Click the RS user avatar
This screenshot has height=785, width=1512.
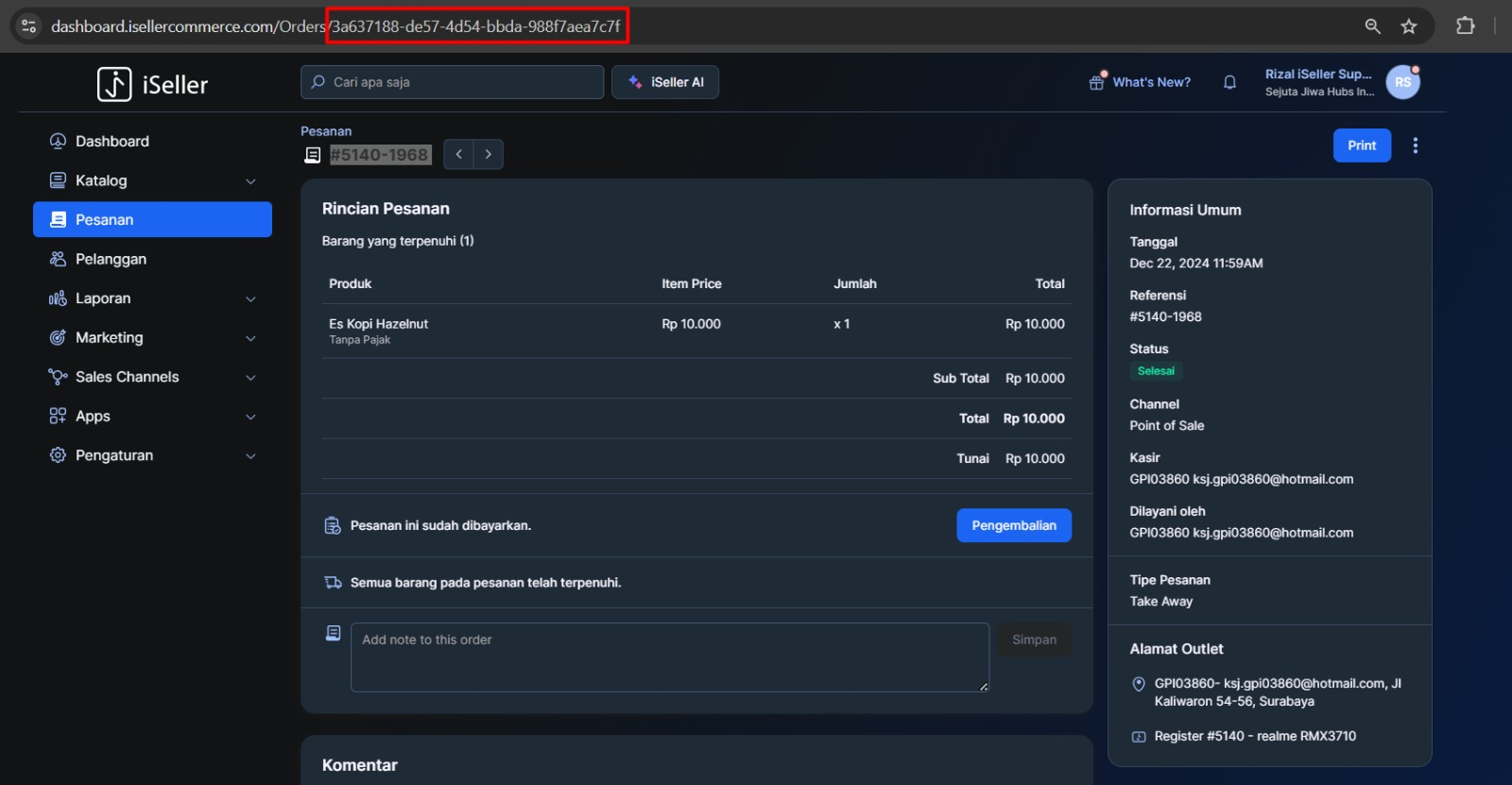(1402, 82)
